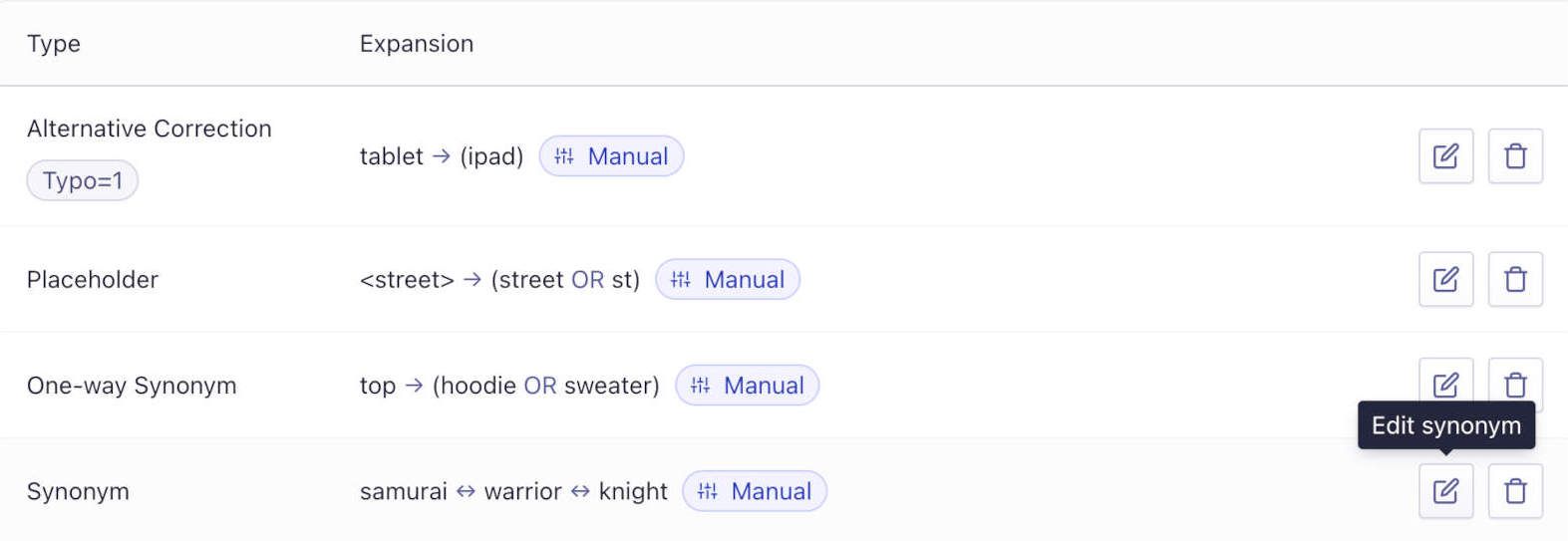Click the Manual badge on top synonym
1568x541 pixels.
[x=747, y=386]
